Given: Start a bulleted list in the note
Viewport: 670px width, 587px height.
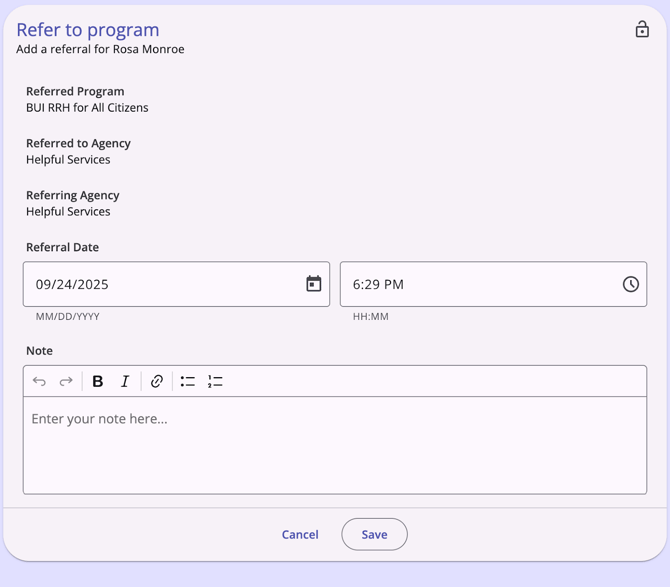Looking at the screenshot, I should [x=188, y=381].
